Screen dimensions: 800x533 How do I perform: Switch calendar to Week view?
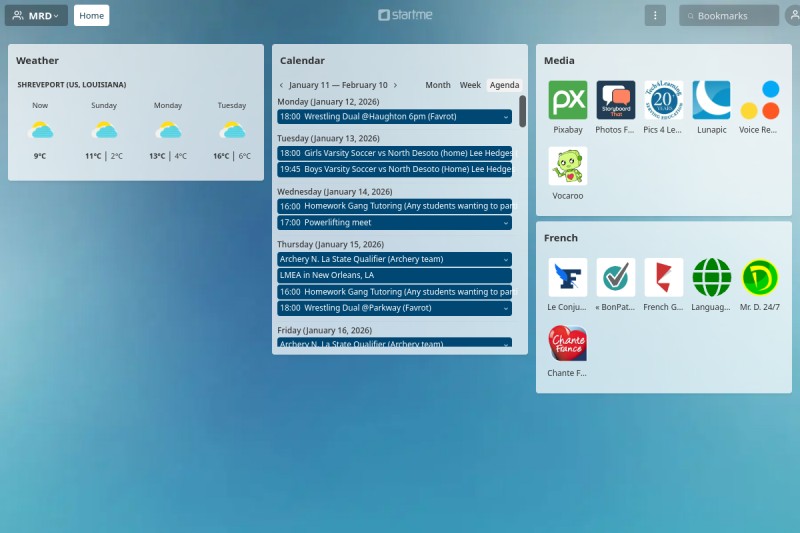point(470,86)
